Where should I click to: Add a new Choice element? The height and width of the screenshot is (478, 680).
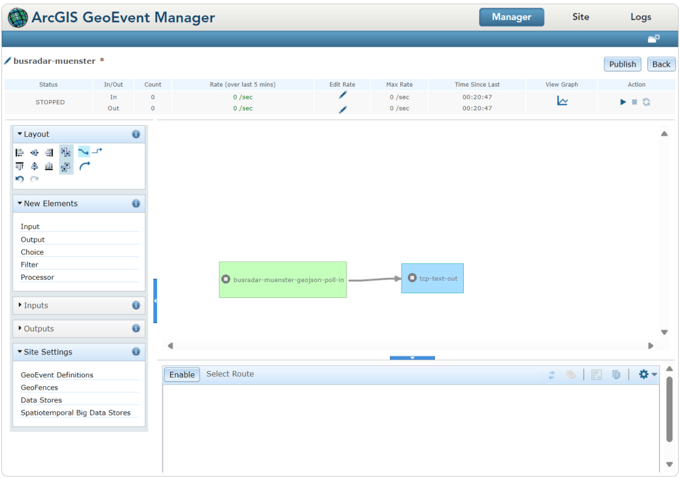pyautogui.click(x=32, y=252)
